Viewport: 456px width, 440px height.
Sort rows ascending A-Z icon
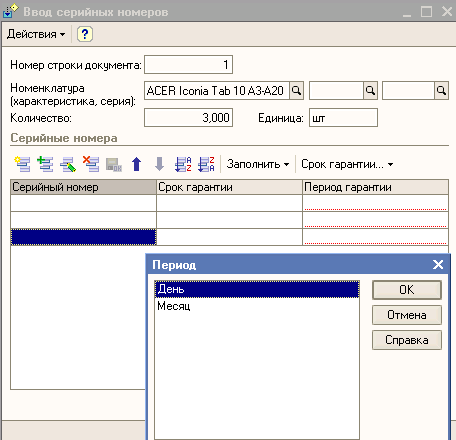(183, 164)
